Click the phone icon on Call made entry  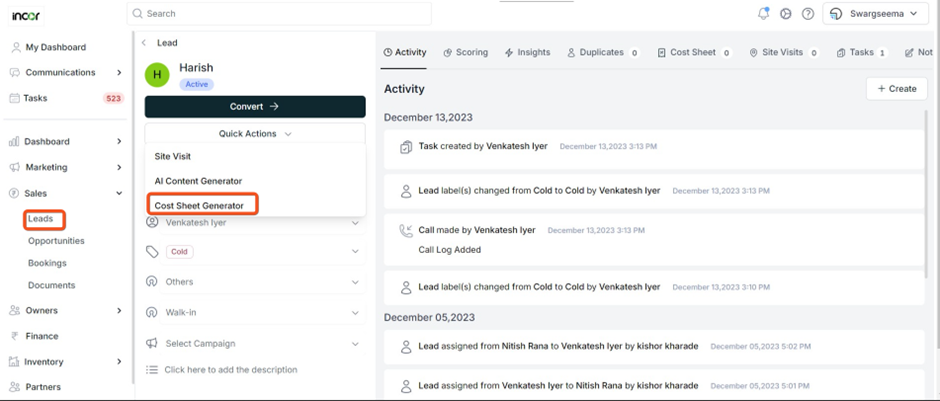pos(406,231)
